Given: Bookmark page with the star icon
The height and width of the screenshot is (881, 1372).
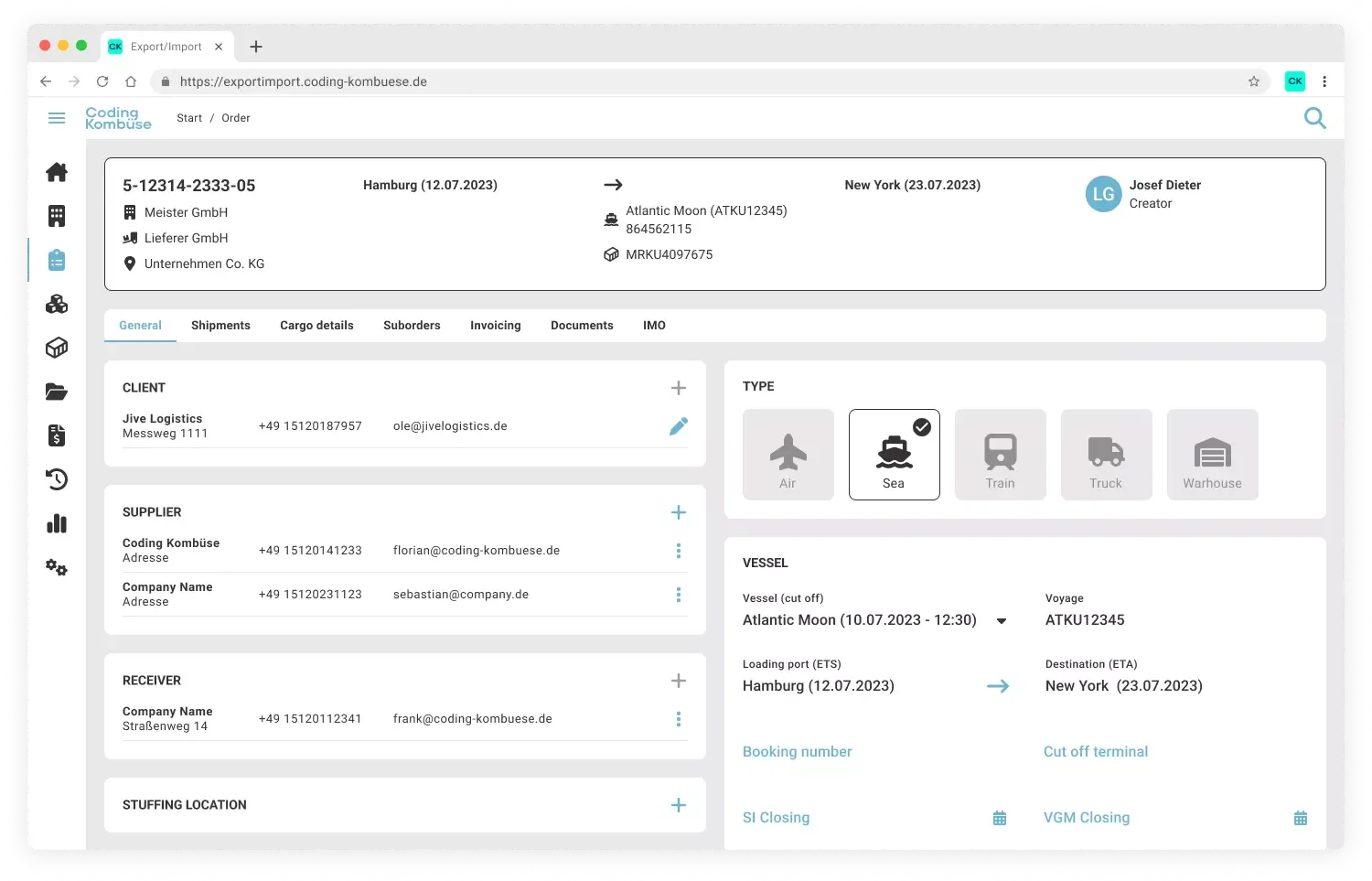Looking at the screenshot, I should tap(1254, 81).
